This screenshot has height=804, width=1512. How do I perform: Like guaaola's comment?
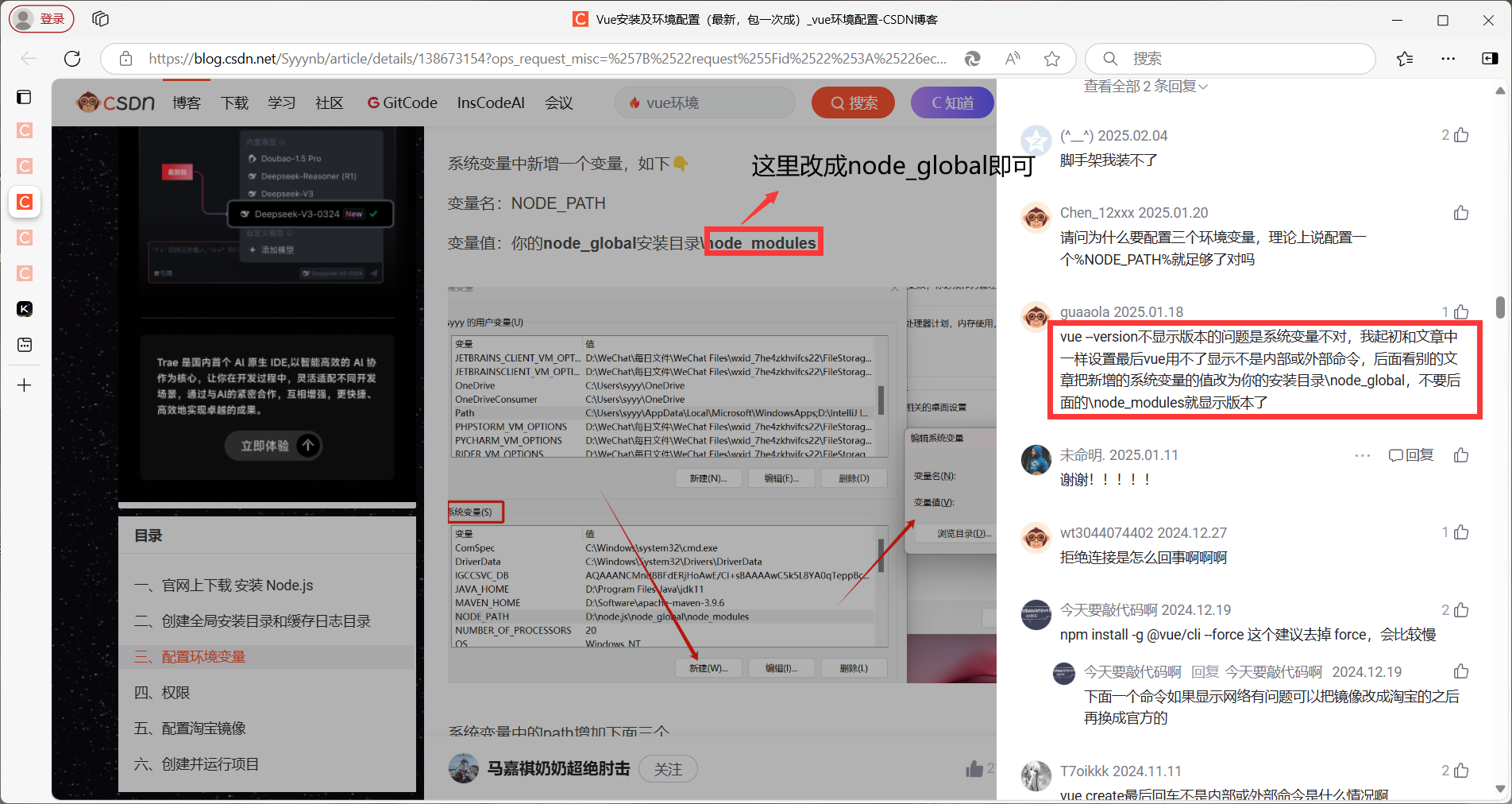click(x=1461, y=311)
